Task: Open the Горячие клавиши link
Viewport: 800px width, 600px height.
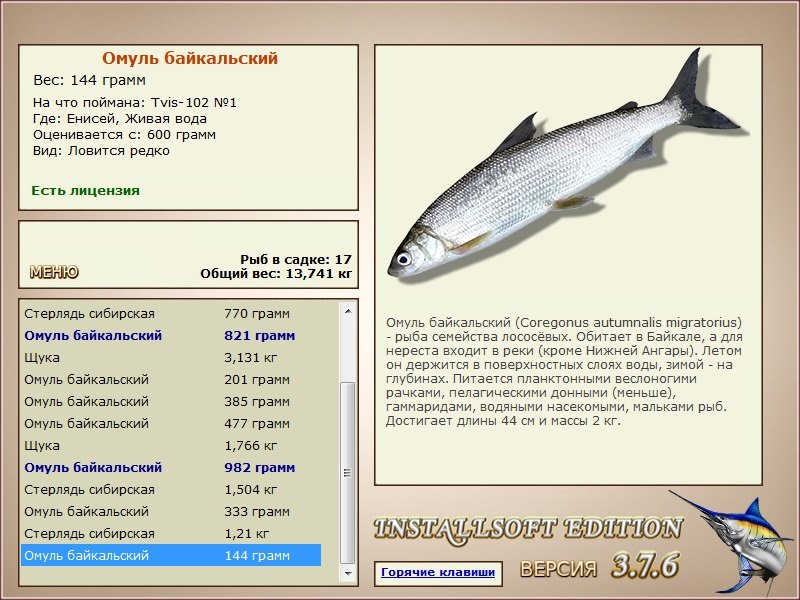Action: (x=438, y=572)
